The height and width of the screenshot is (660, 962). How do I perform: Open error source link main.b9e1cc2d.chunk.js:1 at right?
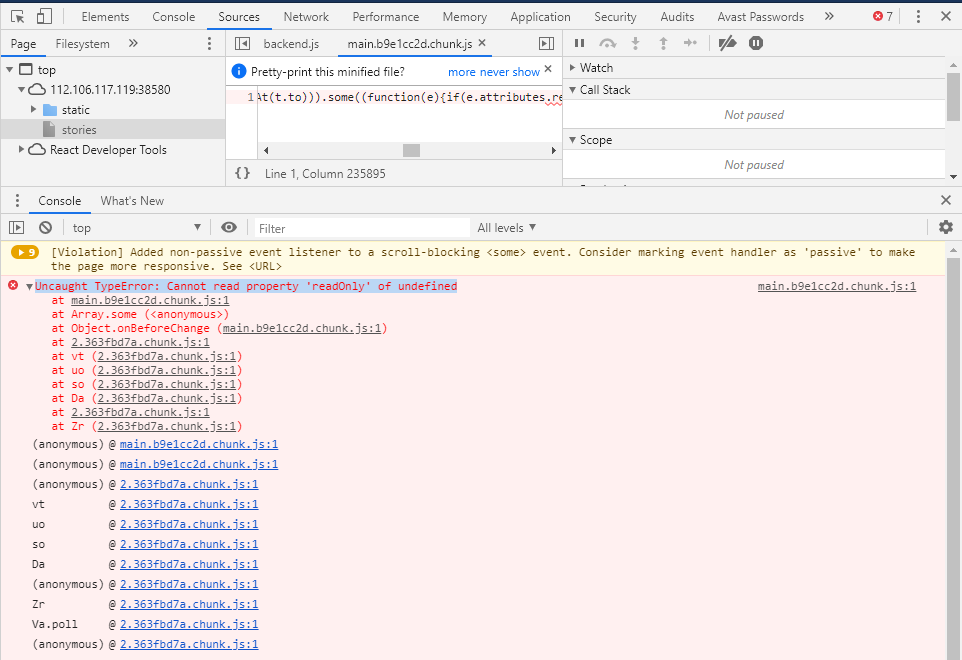(x=837, y=286)
